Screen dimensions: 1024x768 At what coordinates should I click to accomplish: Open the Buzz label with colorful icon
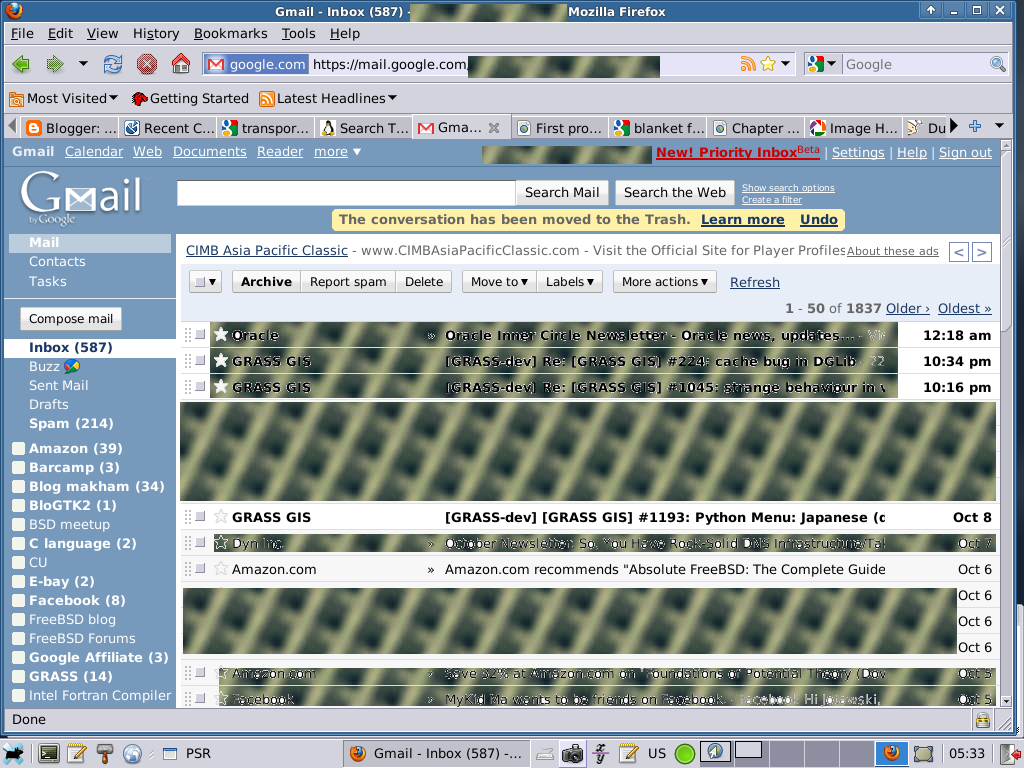point(72,366)
